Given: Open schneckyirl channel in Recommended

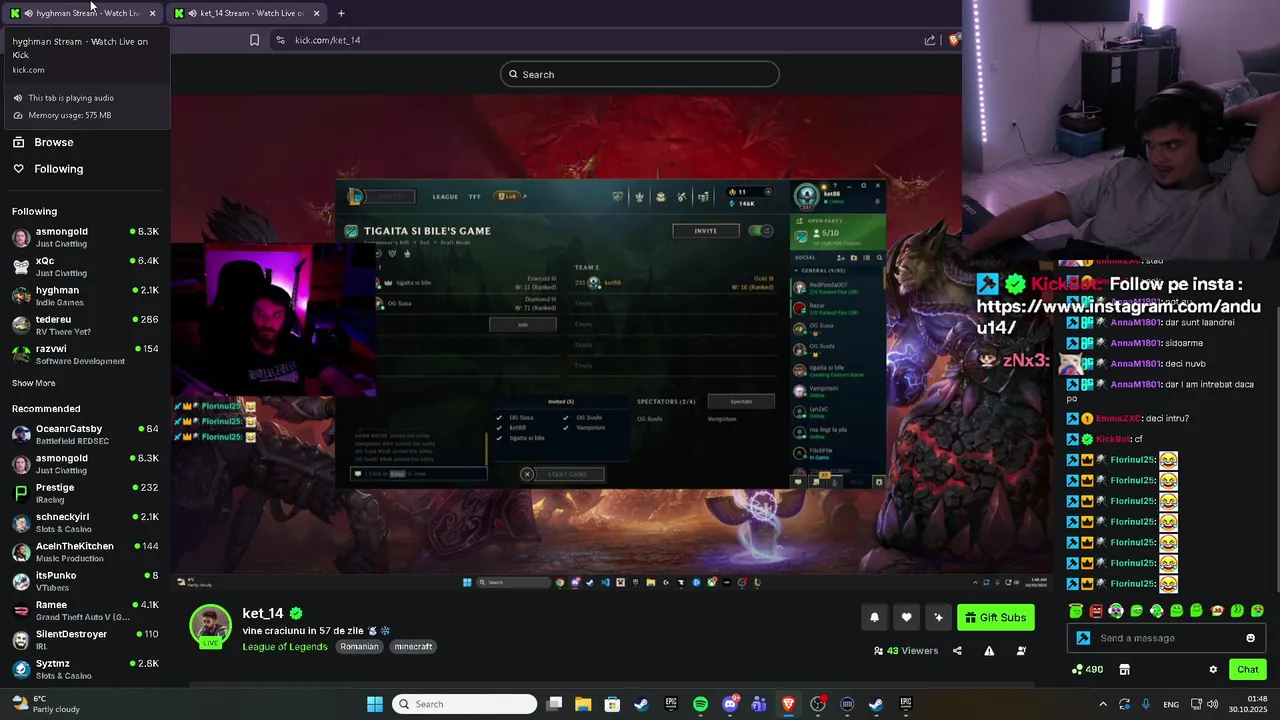Looking at the screenshot, I should point(85,522).
